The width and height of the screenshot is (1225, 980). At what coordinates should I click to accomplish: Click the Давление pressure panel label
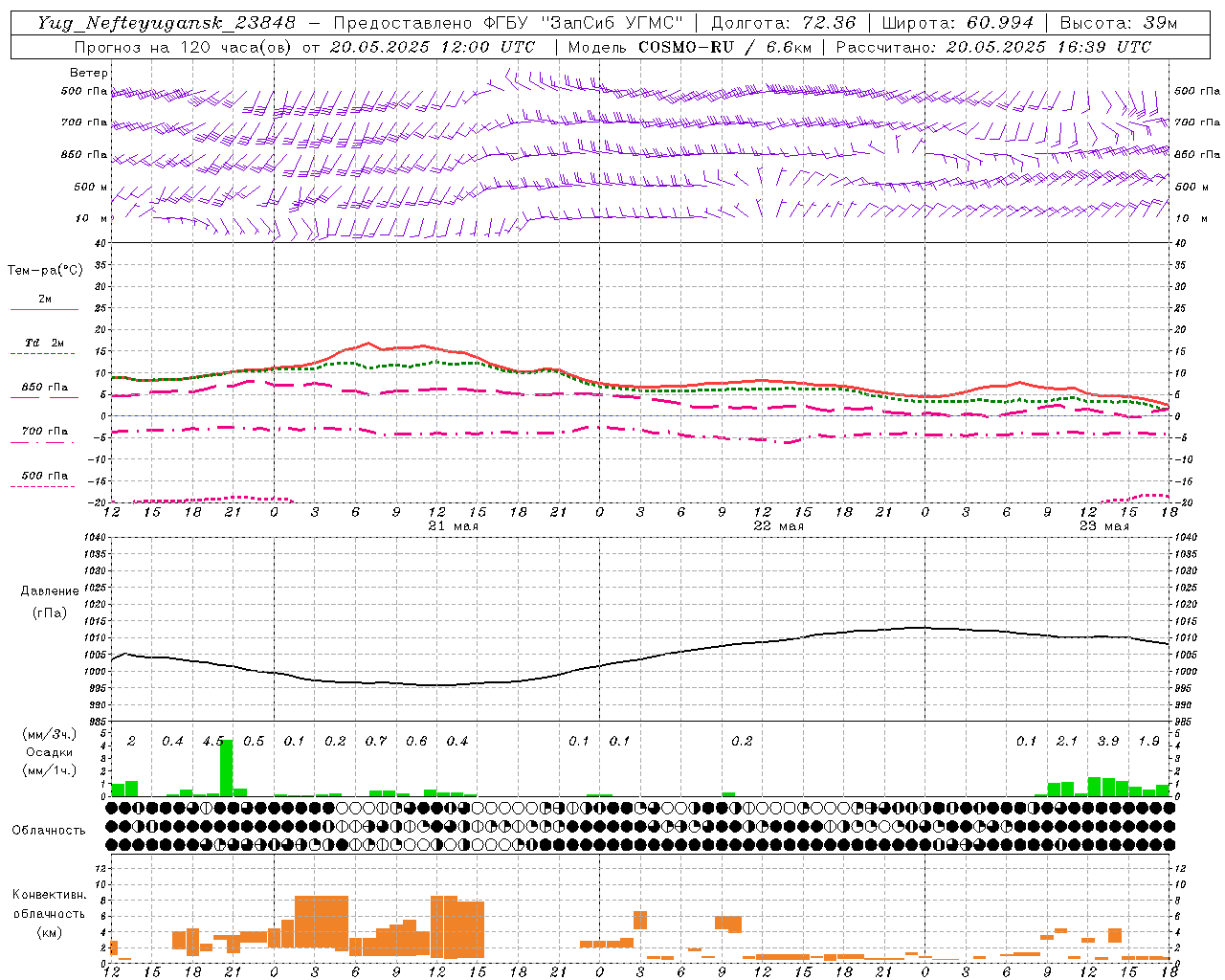pos(50,591)
